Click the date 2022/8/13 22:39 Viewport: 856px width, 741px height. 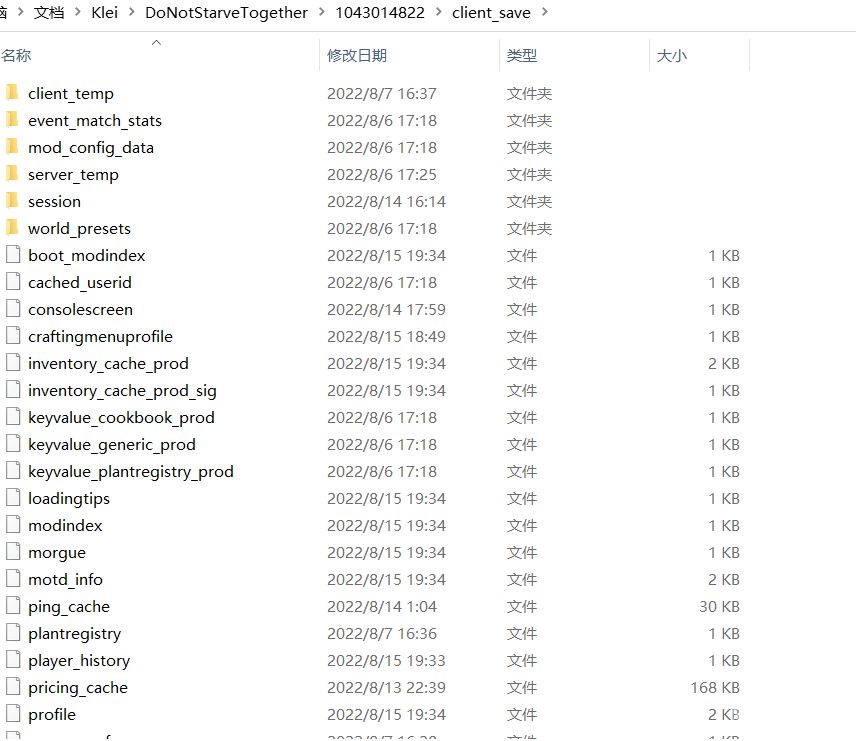pos(386,687)
